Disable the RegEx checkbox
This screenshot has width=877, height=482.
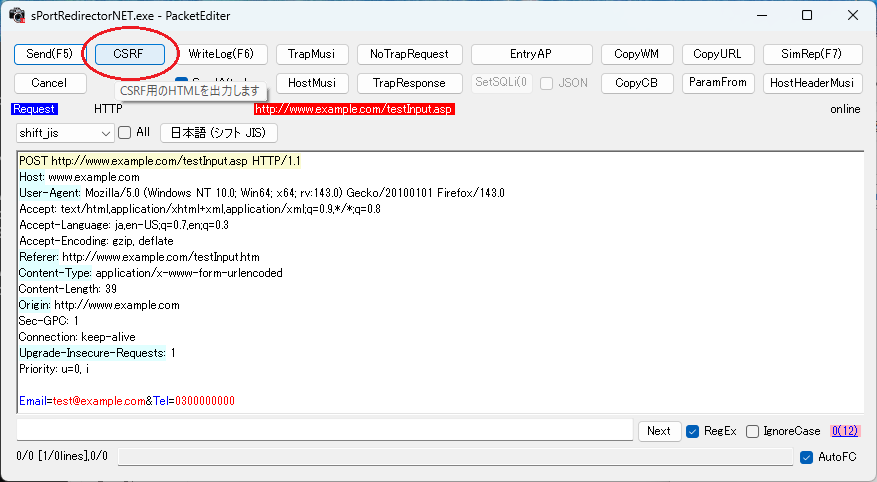coord(692,432)
